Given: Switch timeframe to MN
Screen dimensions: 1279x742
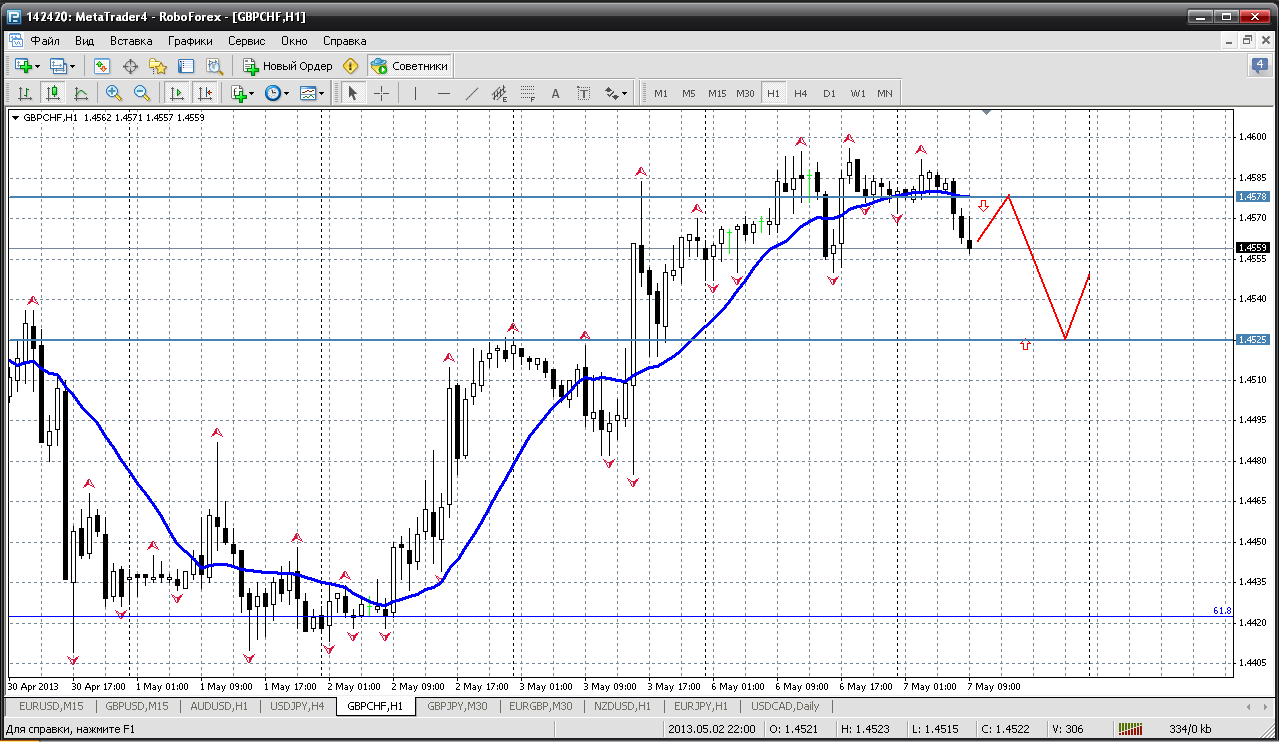Looking at the screenshot, I should click(885, 93).
